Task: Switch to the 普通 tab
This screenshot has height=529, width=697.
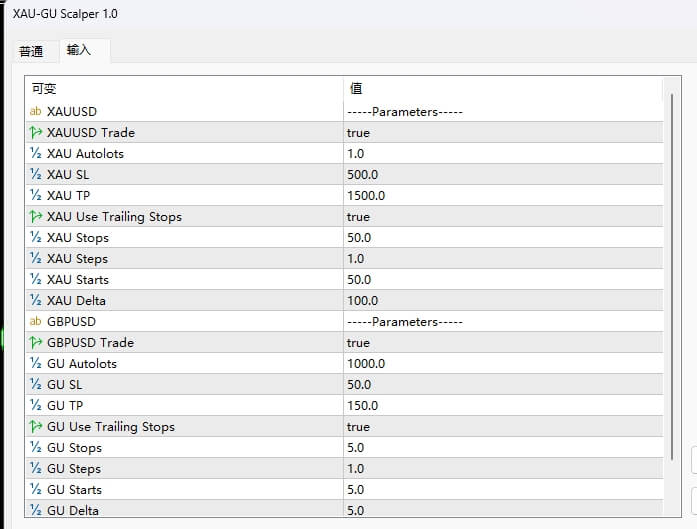Action: (32, 51)
